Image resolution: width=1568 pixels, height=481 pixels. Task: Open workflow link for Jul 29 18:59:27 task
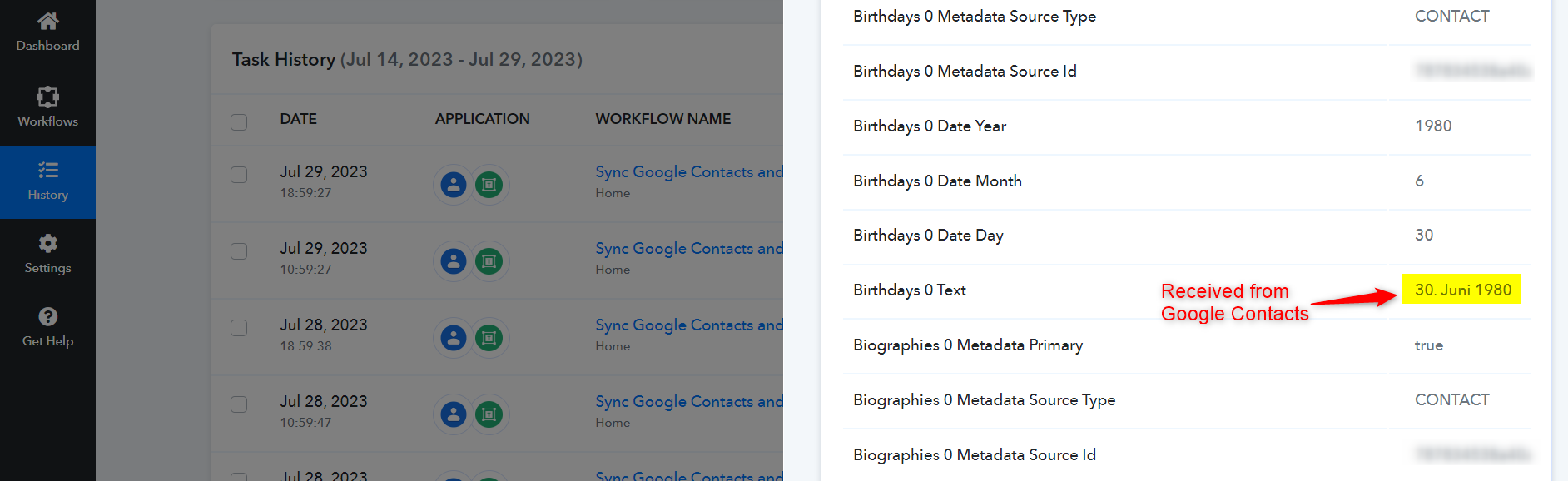pyautogui.click(x=688, y=172)
